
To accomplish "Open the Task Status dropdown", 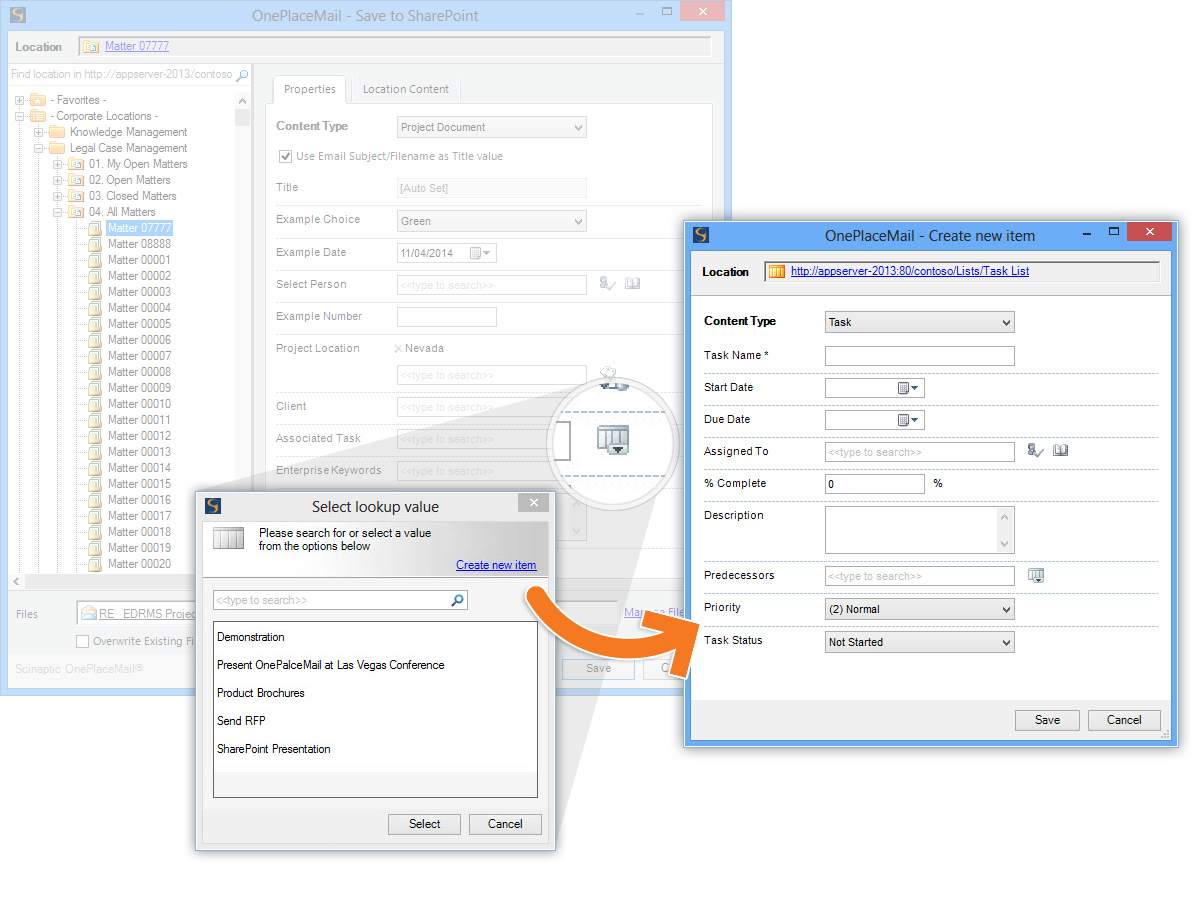I will [x=920, y=642].
